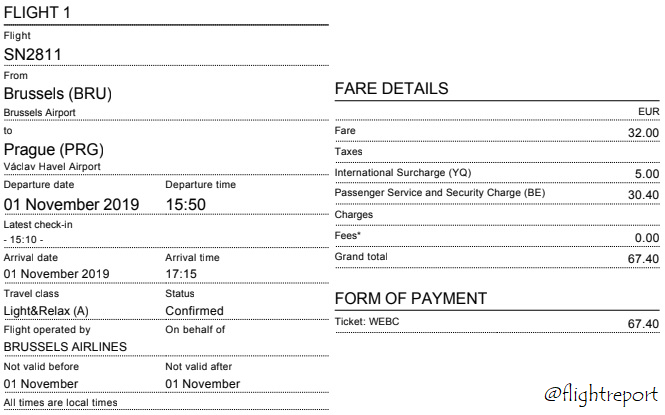The image size is (665, 415).
Task: Click the International Surcharge (YQ) row label
Action: [x=403, y=173]
